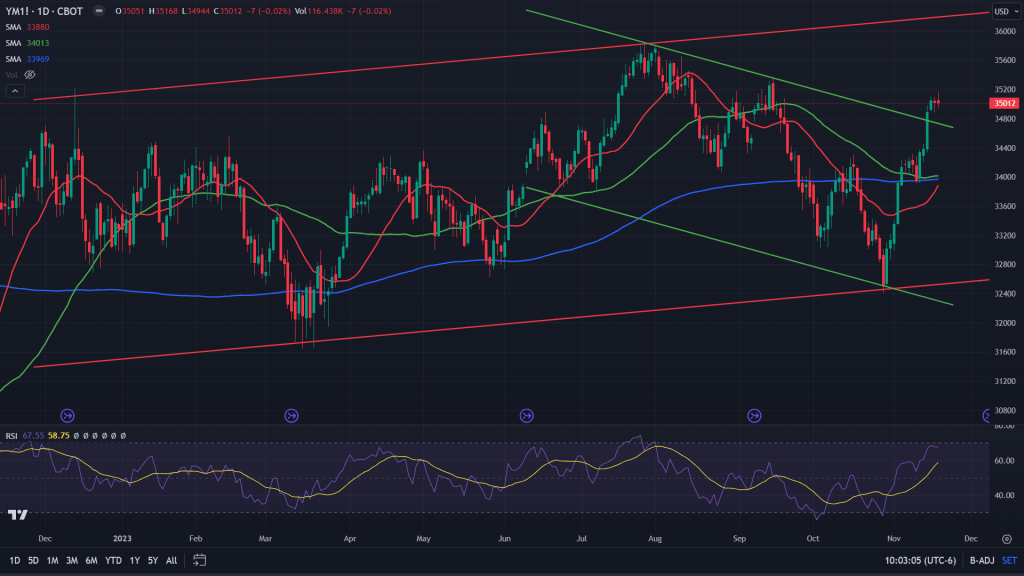1024x576 pixels.
Task: Open the USD currency dropdown
Action: [x=1003, y=11]
